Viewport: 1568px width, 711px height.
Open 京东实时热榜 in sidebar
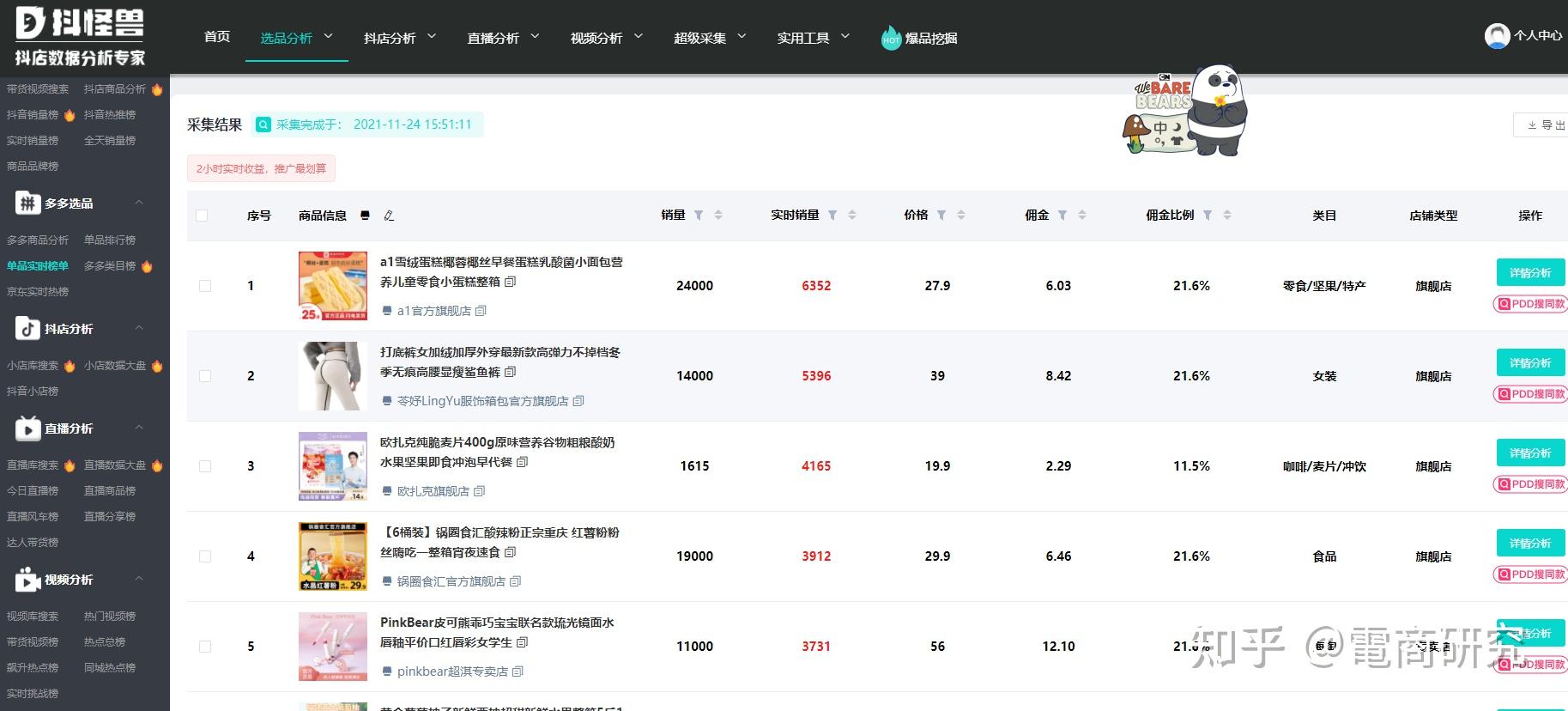pos(38,292)
